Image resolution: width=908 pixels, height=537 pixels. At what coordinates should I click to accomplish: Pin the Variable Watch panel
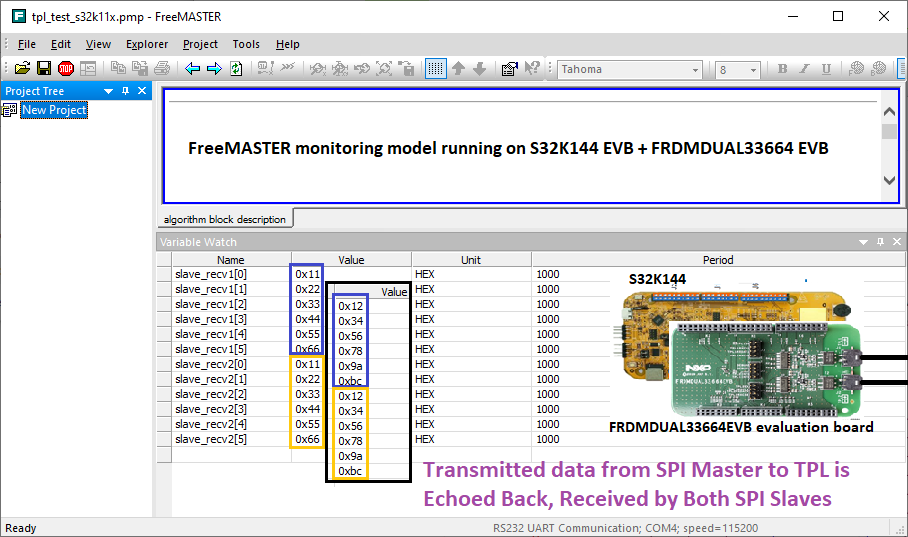(x=880, y=242)
